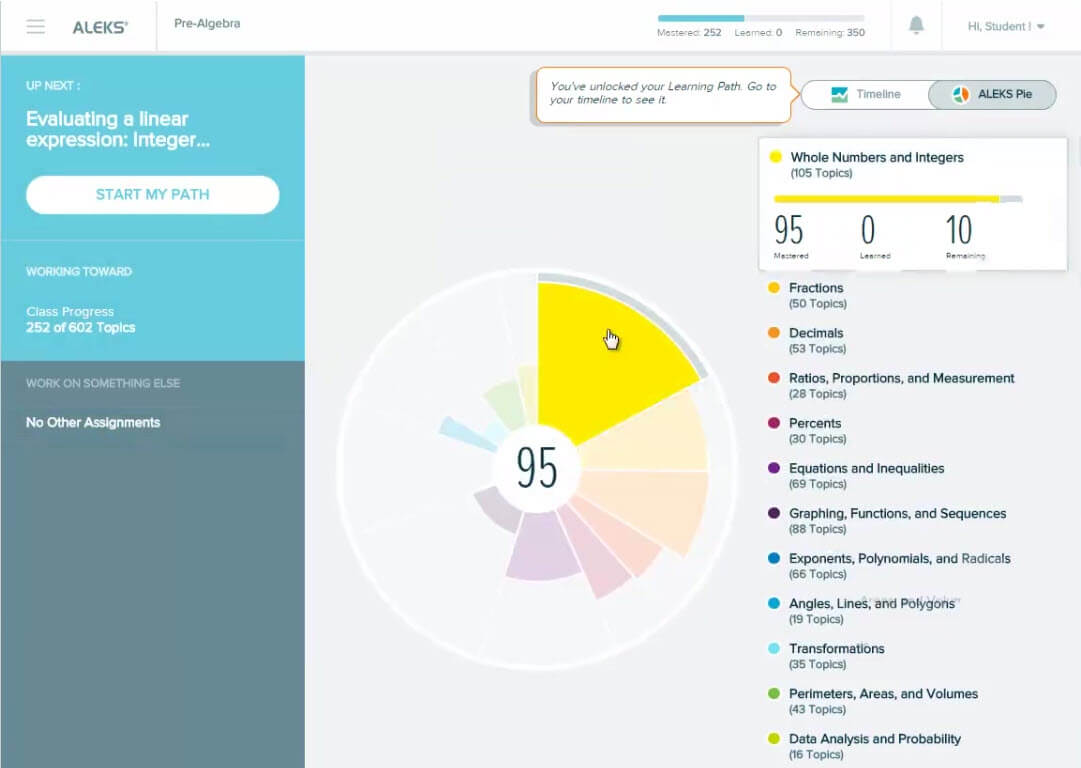
Task: Click the ALEKS logo
Action: tap(100, 27)
